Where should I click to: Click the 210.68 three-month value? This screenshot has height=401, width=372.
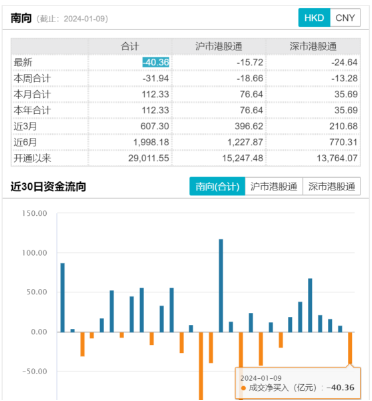tap(344, 126)
